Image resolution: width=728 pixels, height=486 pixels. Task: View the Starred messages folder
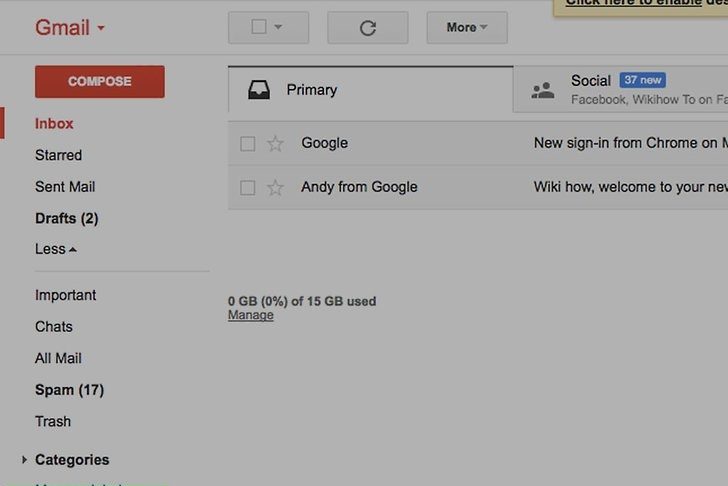point(58,155)
